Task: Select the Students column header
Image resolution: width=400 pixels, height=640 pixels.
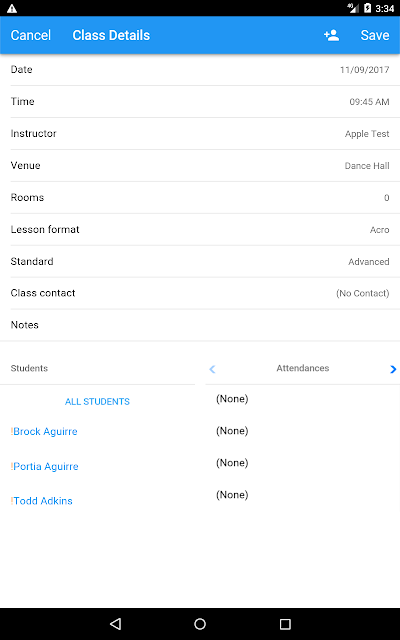Action: tap(29, 368)
